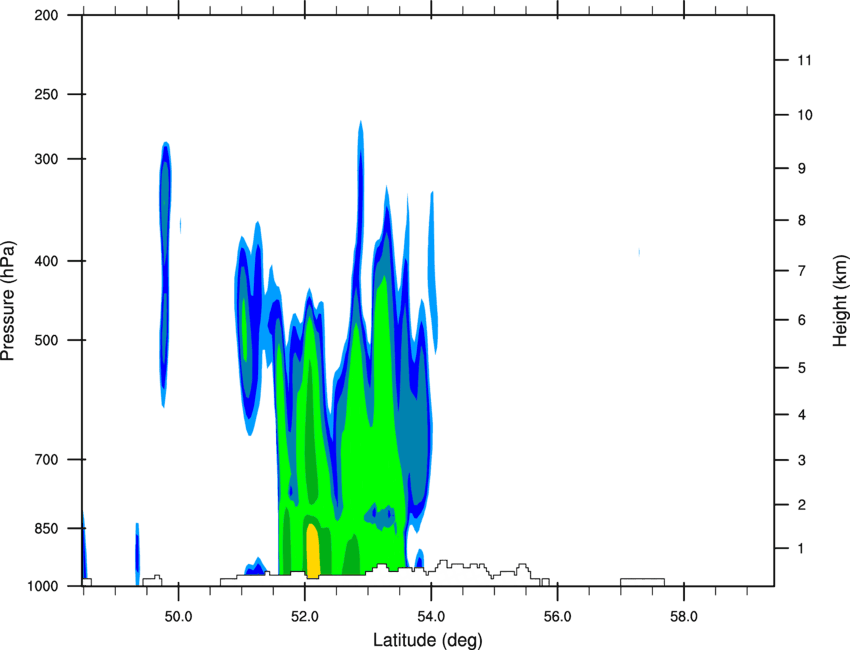Select the 200 pressure tick label
Image resolution: width=850 pixels, height=650 pixels.
pyautogui.click(x=46, y=15)
